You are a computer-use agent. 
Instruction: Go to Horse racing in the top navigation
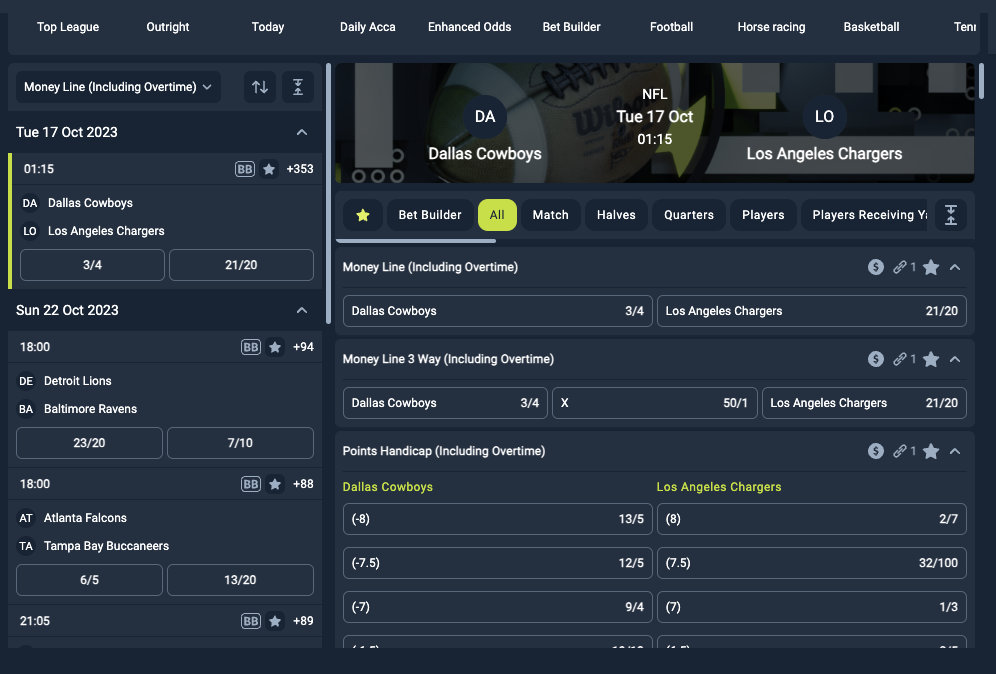[x=771, y=27]
